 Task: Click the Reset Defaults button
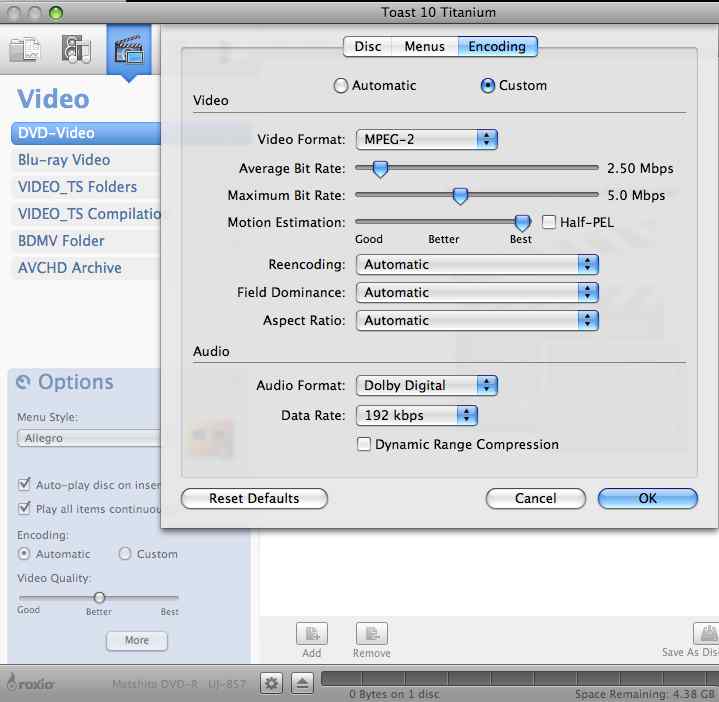pyautogui.click(x=254, y=498)
